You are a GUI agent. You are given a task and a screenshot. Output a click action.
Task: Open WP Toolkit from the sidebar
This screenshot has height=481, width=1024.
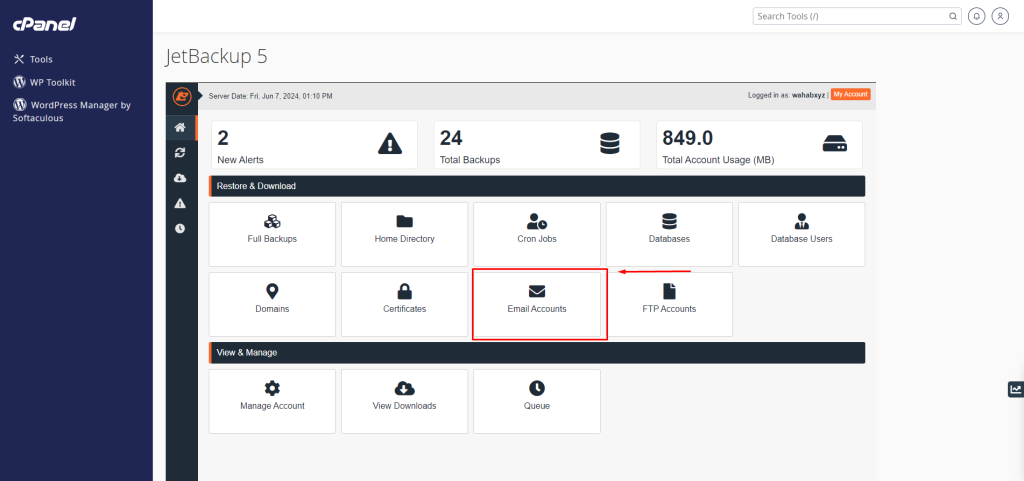click(x=52, y=82)
